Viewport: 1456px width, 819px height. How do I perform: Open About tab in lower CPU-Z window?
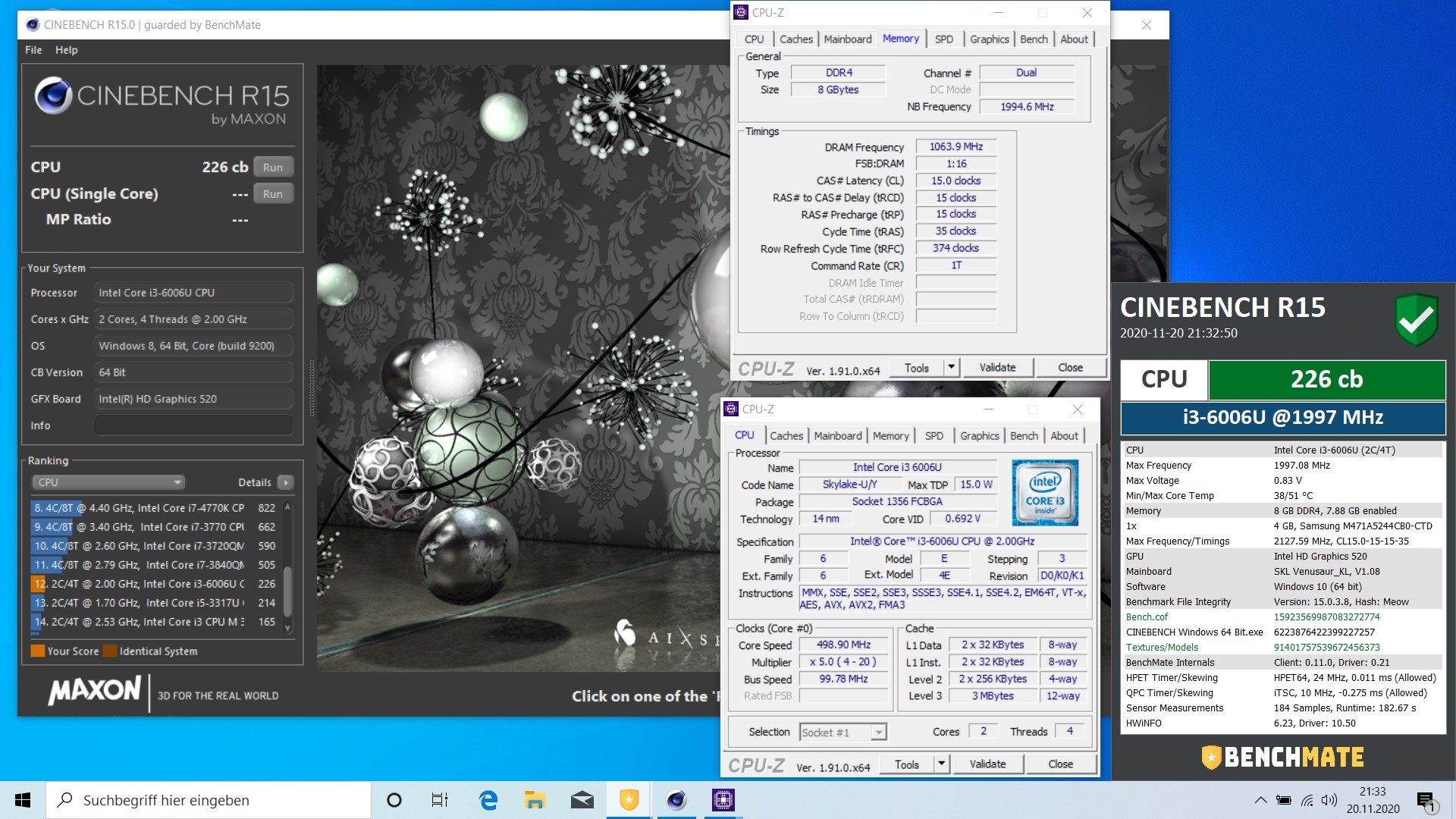pyautogui.click(x=1064, y=436)
